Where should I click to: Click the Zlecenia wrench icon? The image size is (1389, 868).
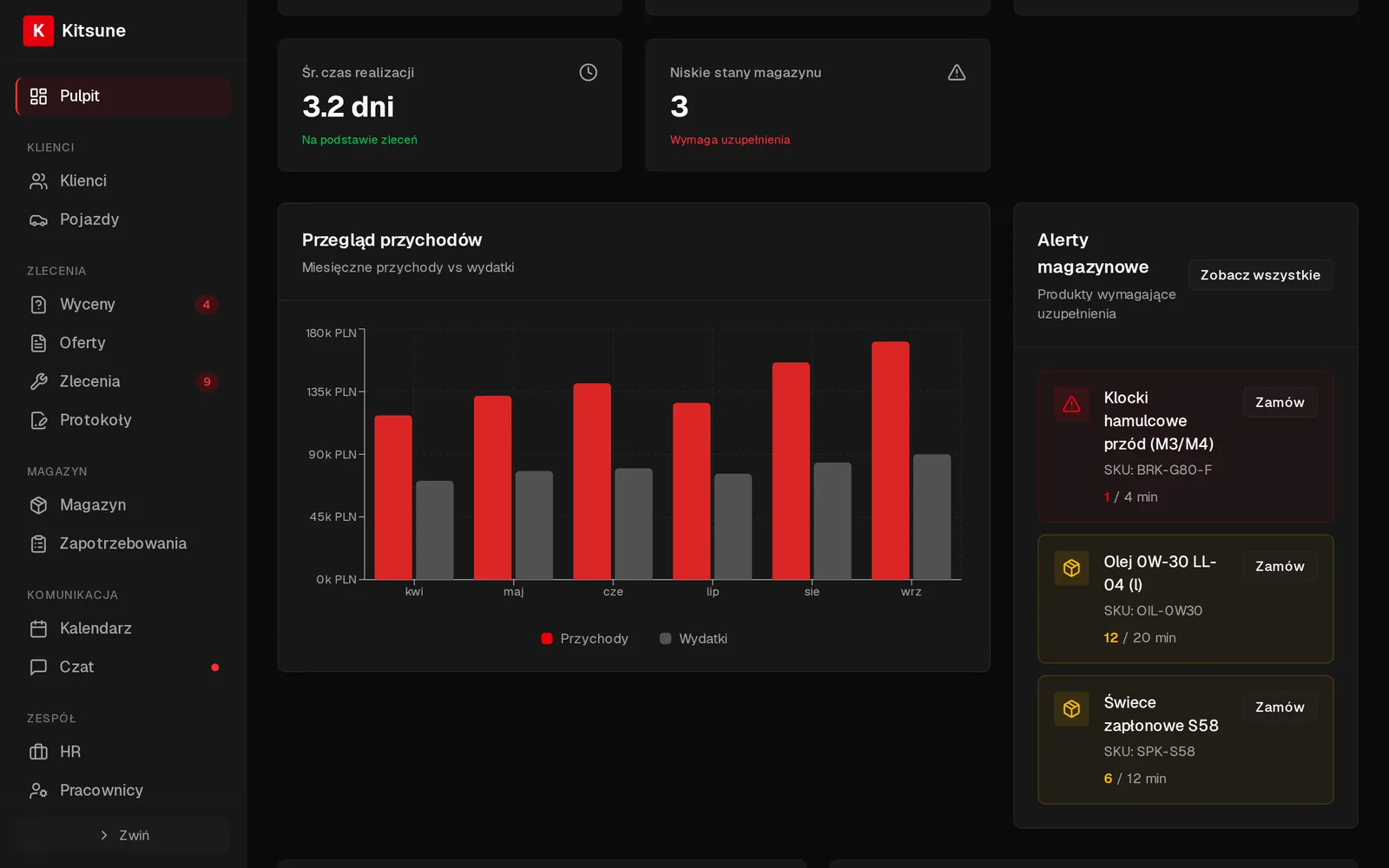pos(38,381)
